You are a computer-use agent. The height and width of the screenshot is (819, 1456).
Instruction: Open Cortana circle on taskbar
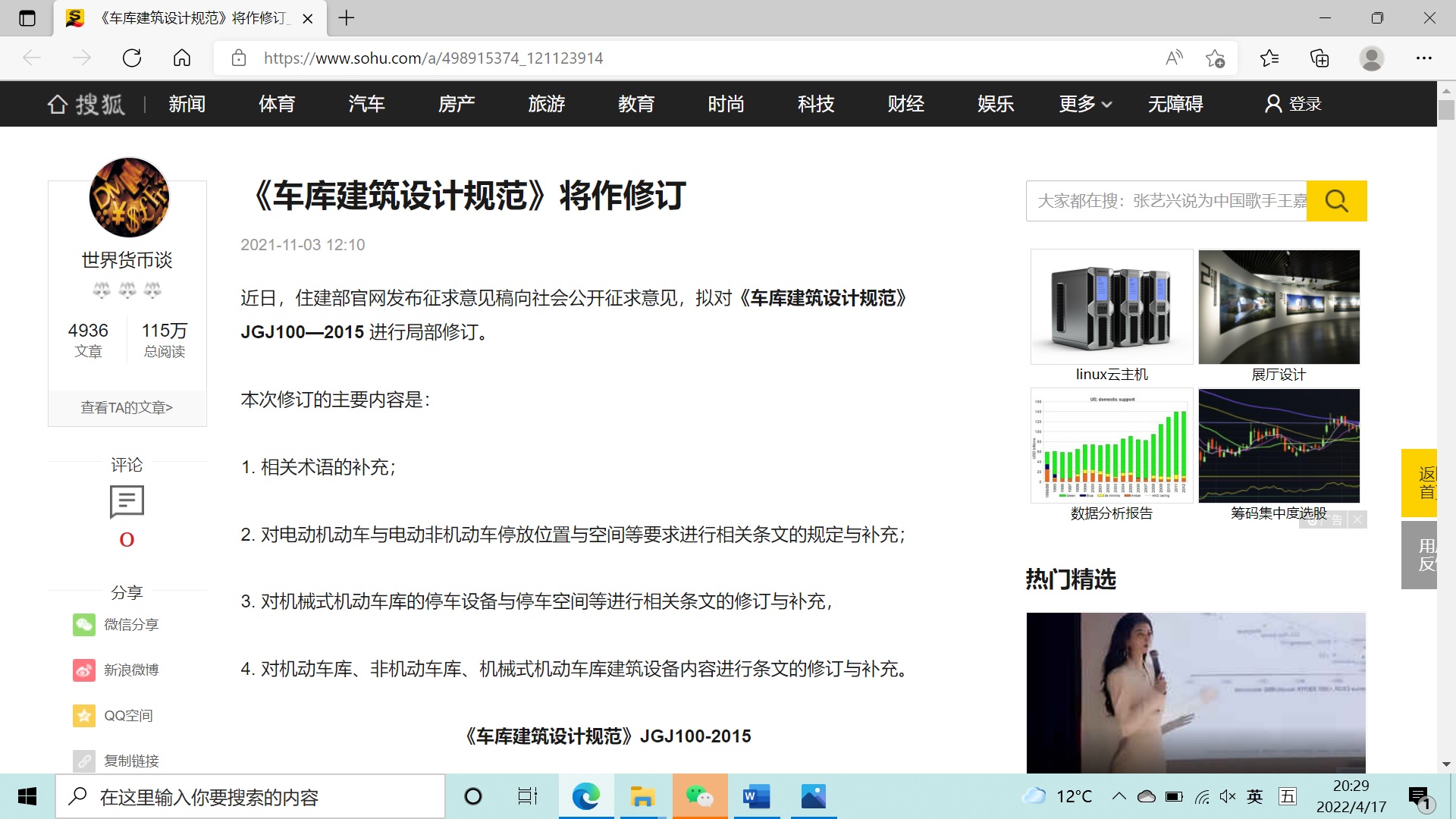(473, 796)
